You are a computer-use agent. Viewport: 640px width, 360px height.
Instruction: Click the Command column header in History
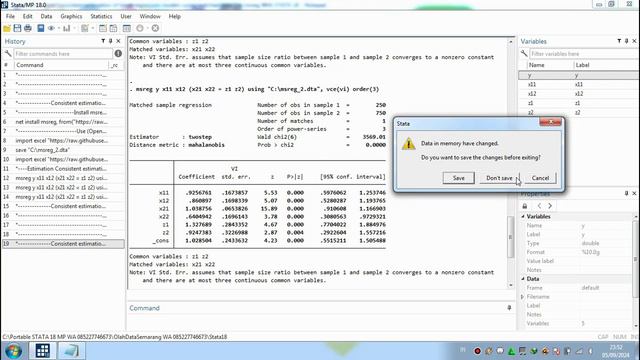[x=61, y=65]
